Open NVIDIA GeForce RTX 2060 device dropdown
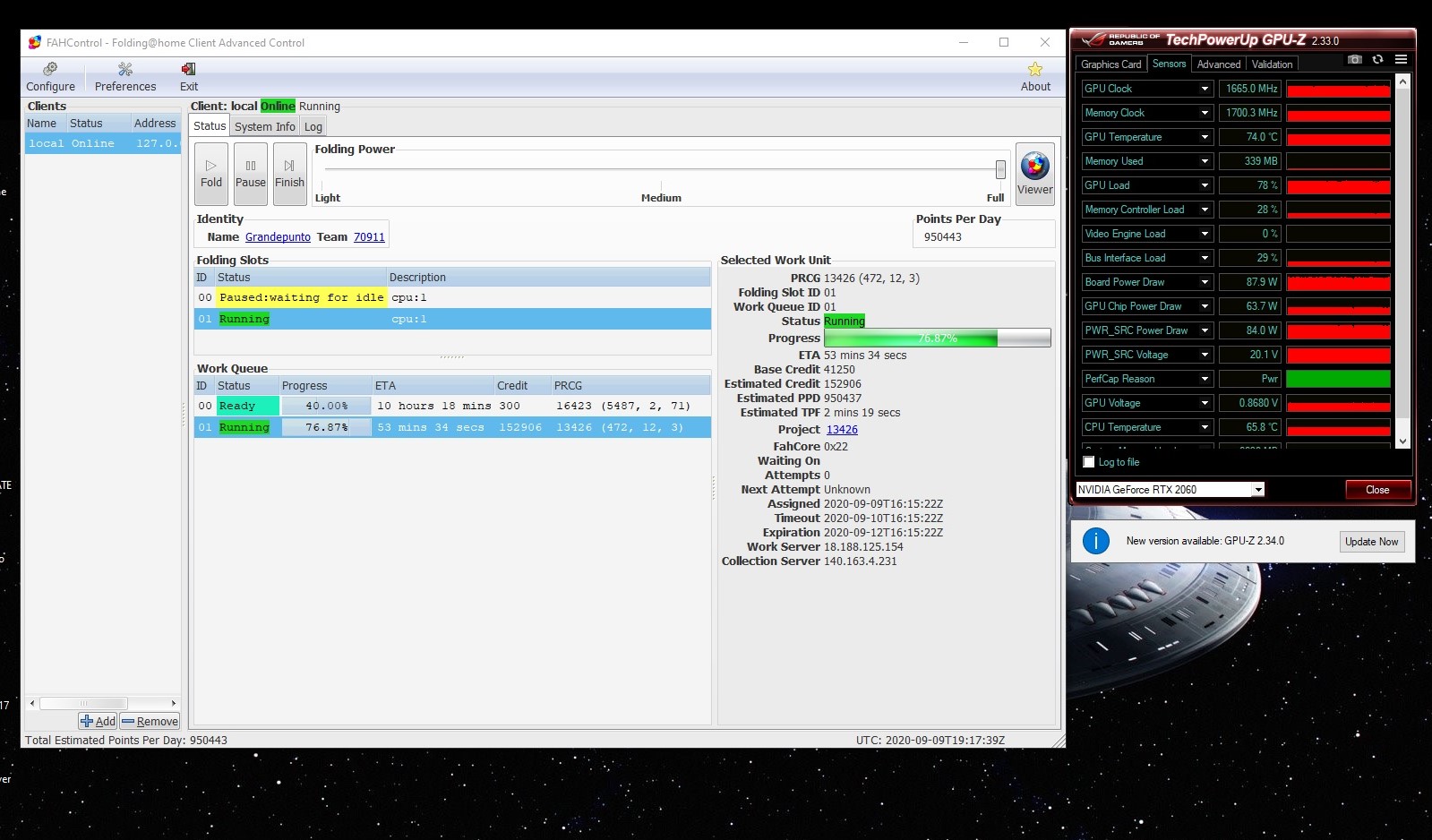The height and width of the screenshot is (840, 1432). click(x=1258, y=490)
